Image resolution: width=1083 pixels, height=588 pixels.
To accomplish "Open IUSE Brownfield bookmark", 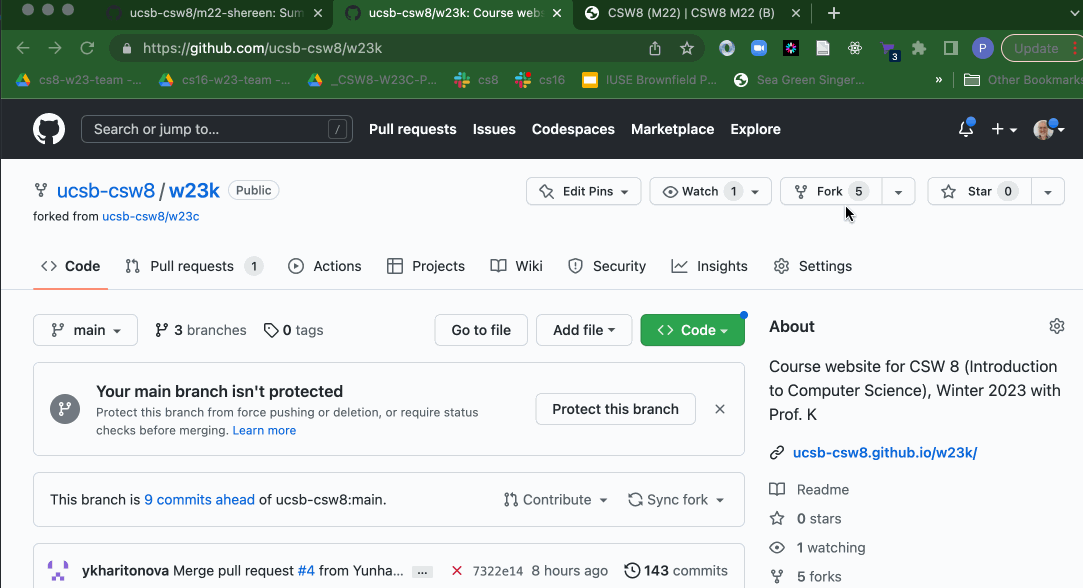I will point(649,80).
